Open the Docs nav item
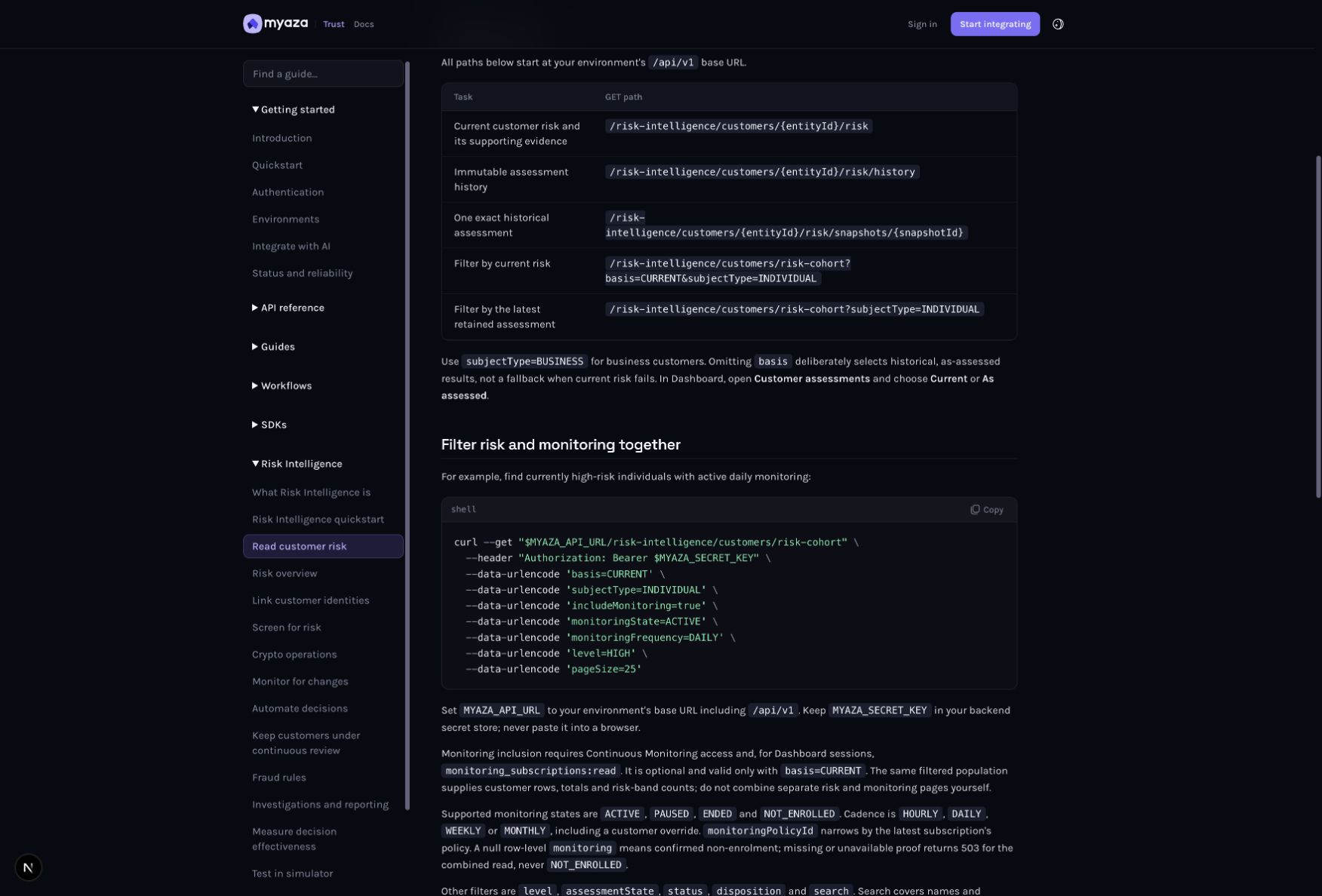Image resolution: width=1322 pixels, height=896 pixels. tap(364, 24)
